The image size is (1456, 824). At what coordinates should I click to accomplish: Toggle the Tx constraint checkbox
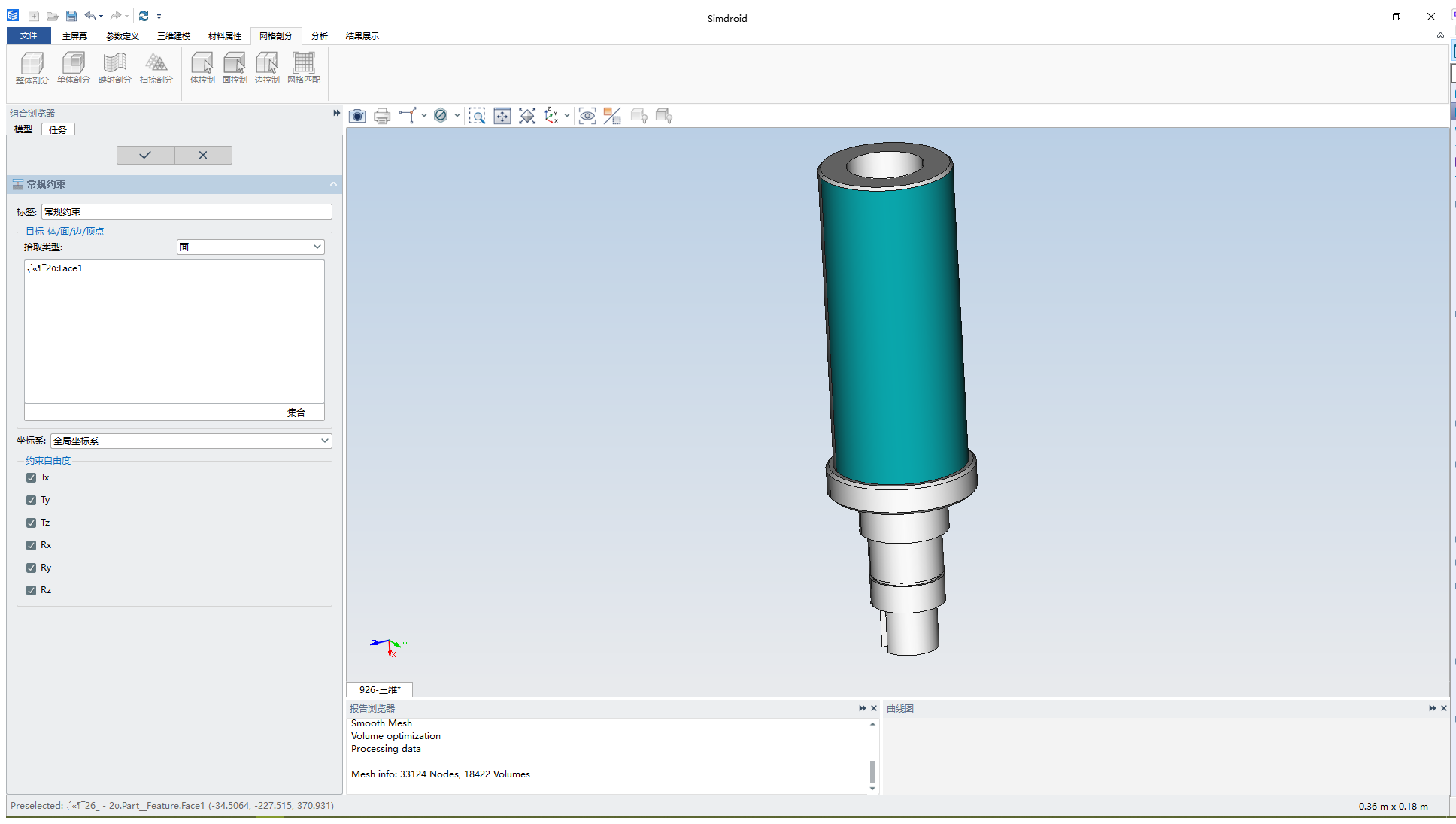(x=31, y=477)
